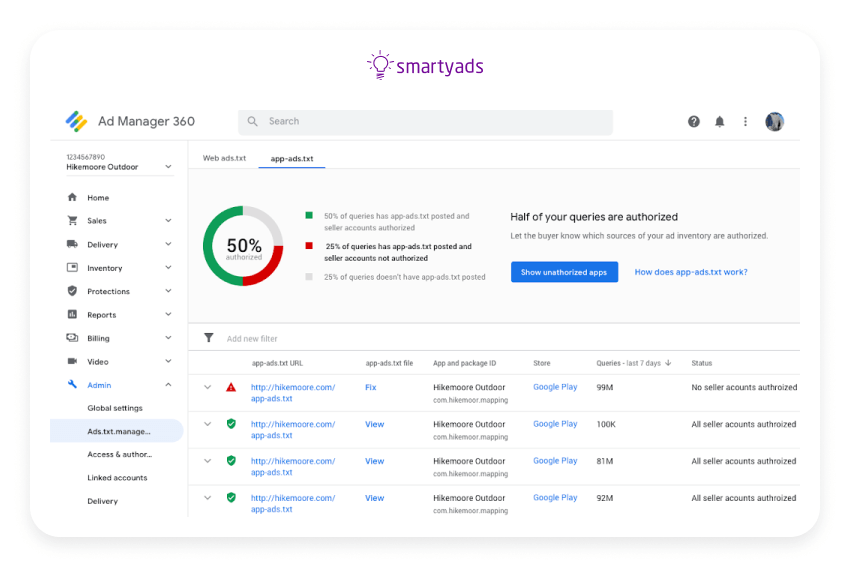Open hikemoore.com app-ads.txt URL in 99M row
This screenshot has width=850, height=567.
(x=293, y=393)
